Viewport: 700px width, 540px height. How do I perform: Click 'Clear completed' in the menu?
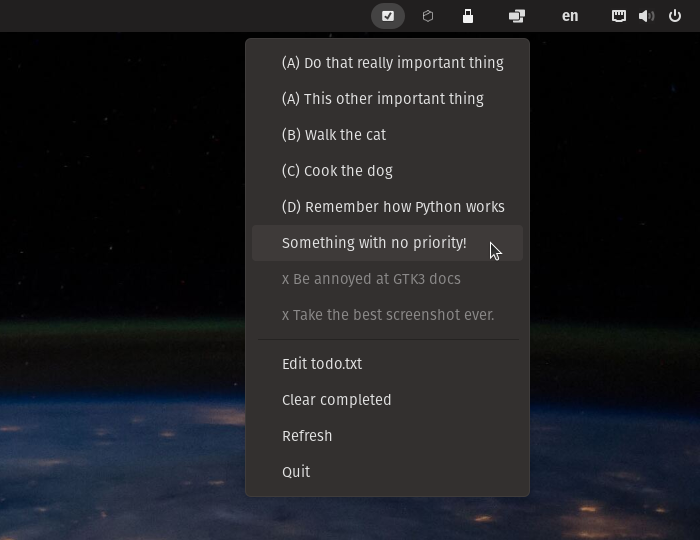pyautogui.click(x=336, y=400)
